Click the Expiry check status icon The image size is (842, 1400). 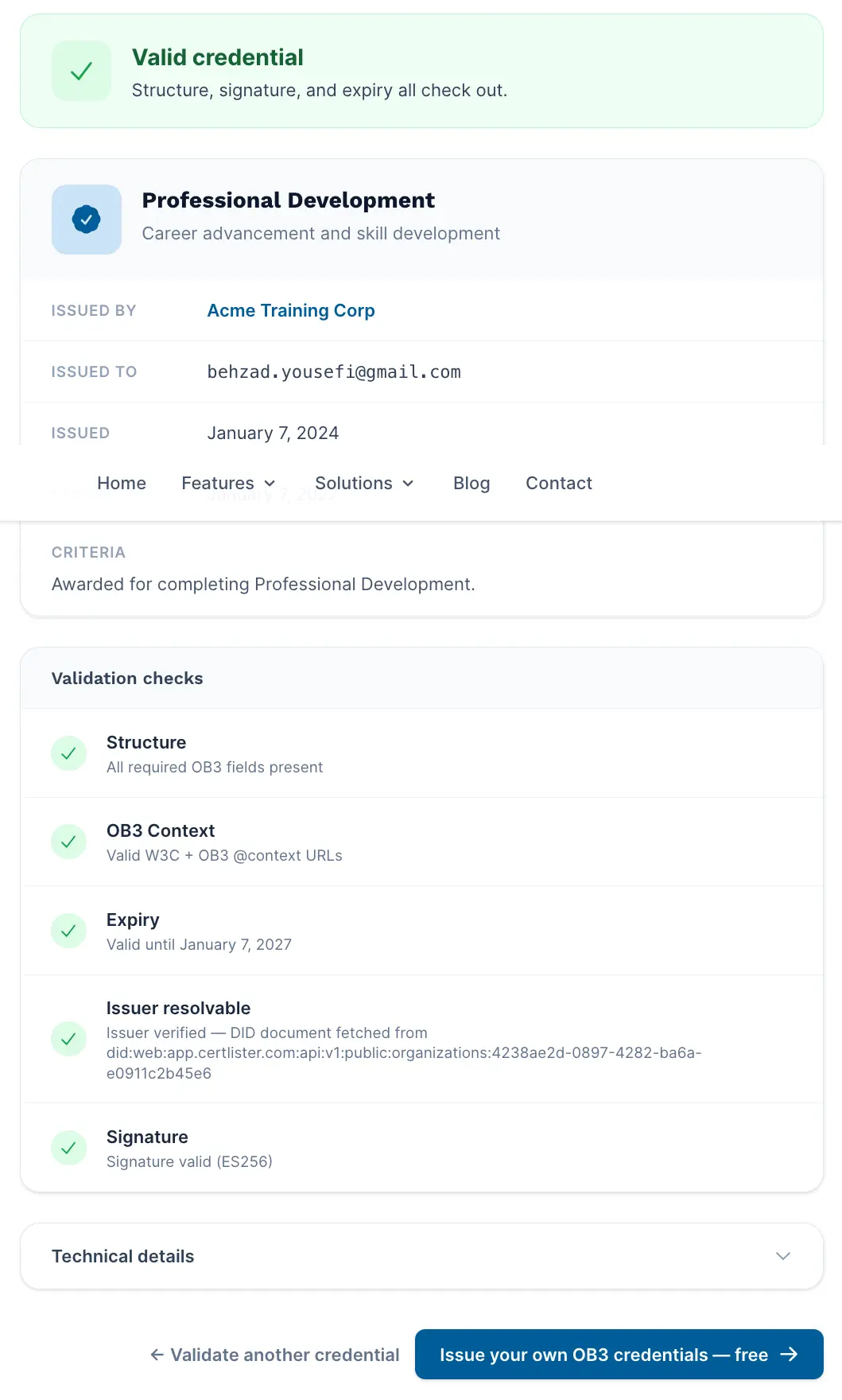point(69,931)
